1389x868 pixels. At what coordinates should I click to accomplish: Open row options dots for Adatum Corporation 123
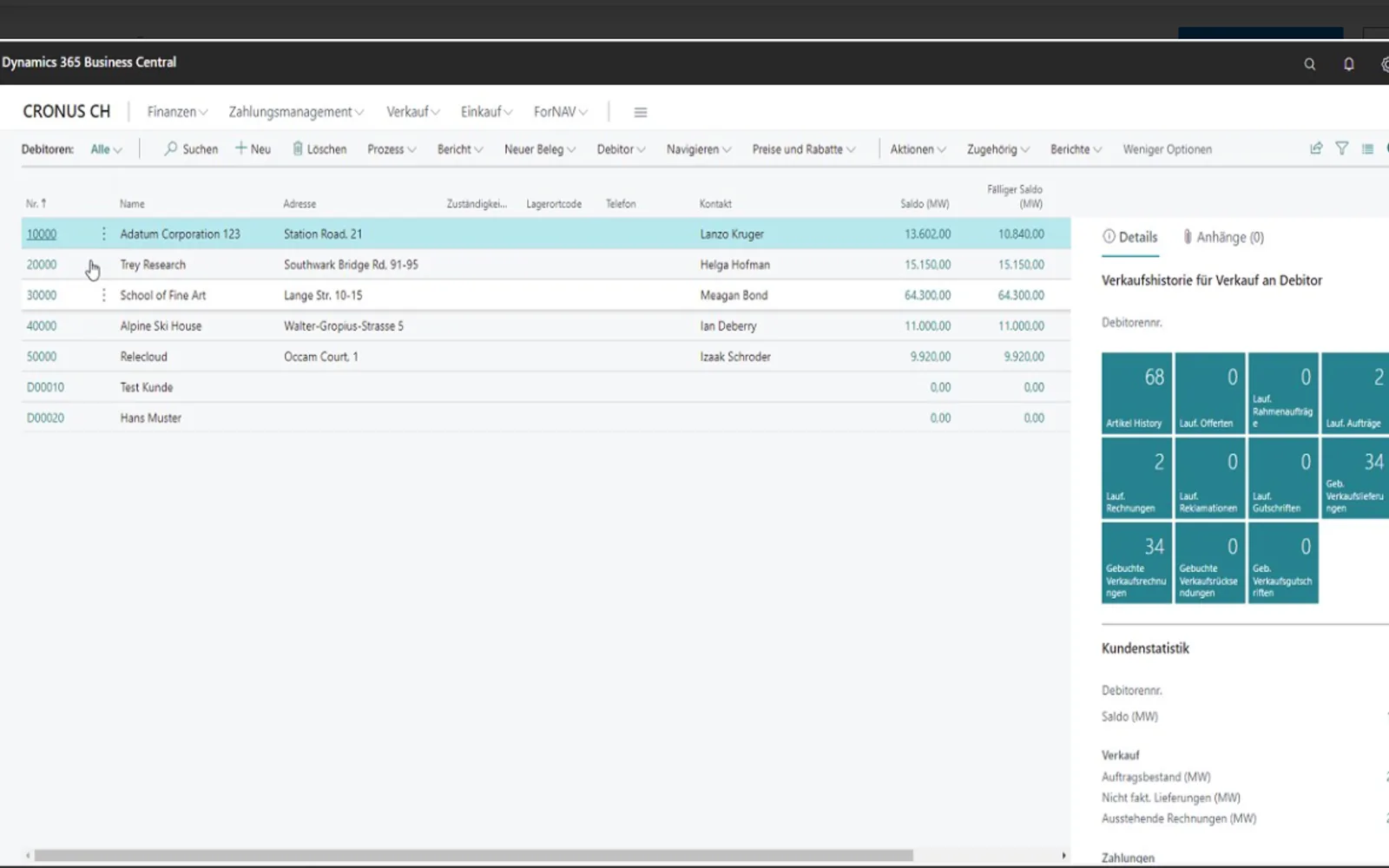point(103,233)
